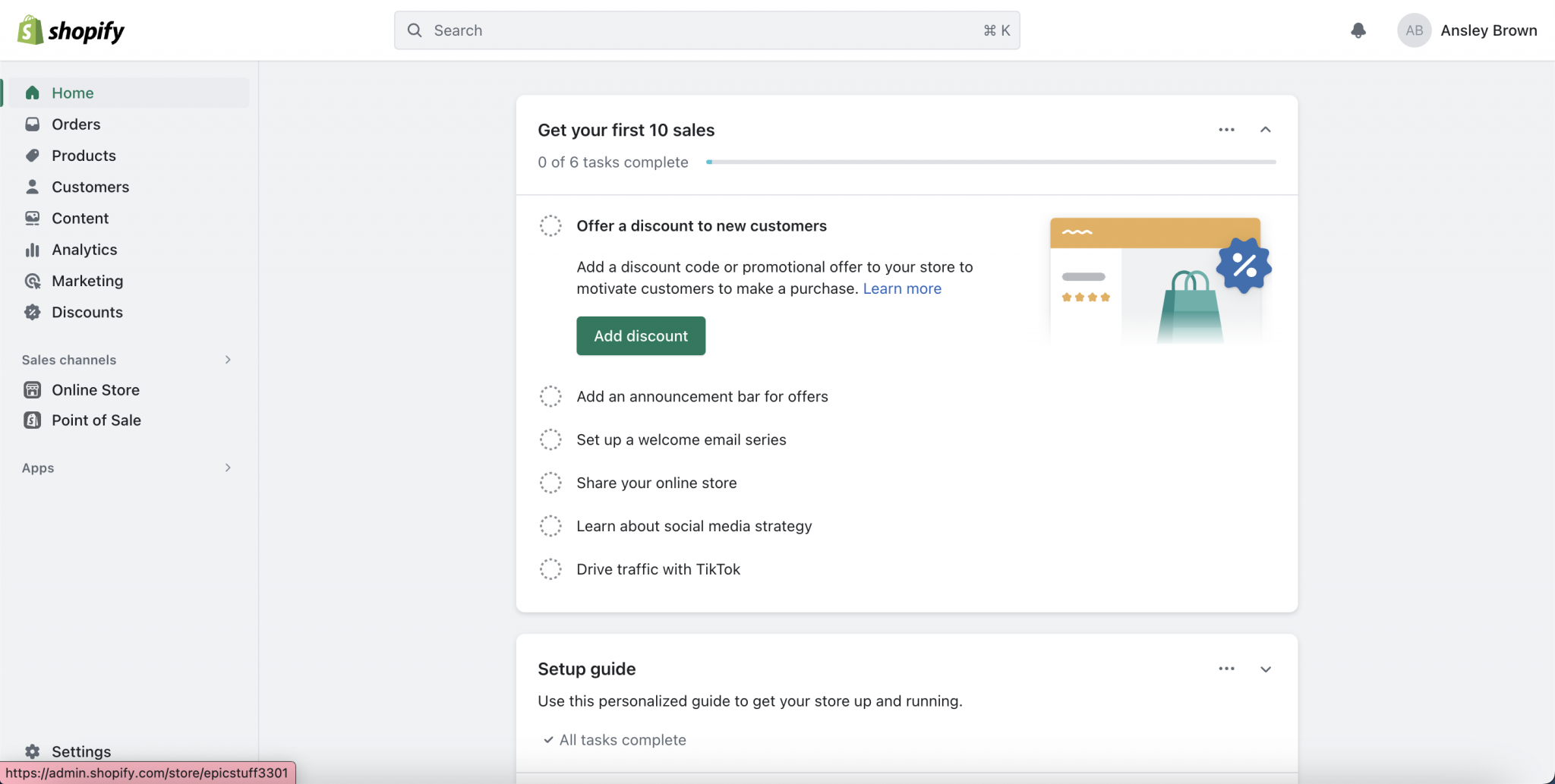This screenshot has width=1555, height=784.
Task: Toggle the Drive traffic with TikTok circle
Action: coord(550,569)
